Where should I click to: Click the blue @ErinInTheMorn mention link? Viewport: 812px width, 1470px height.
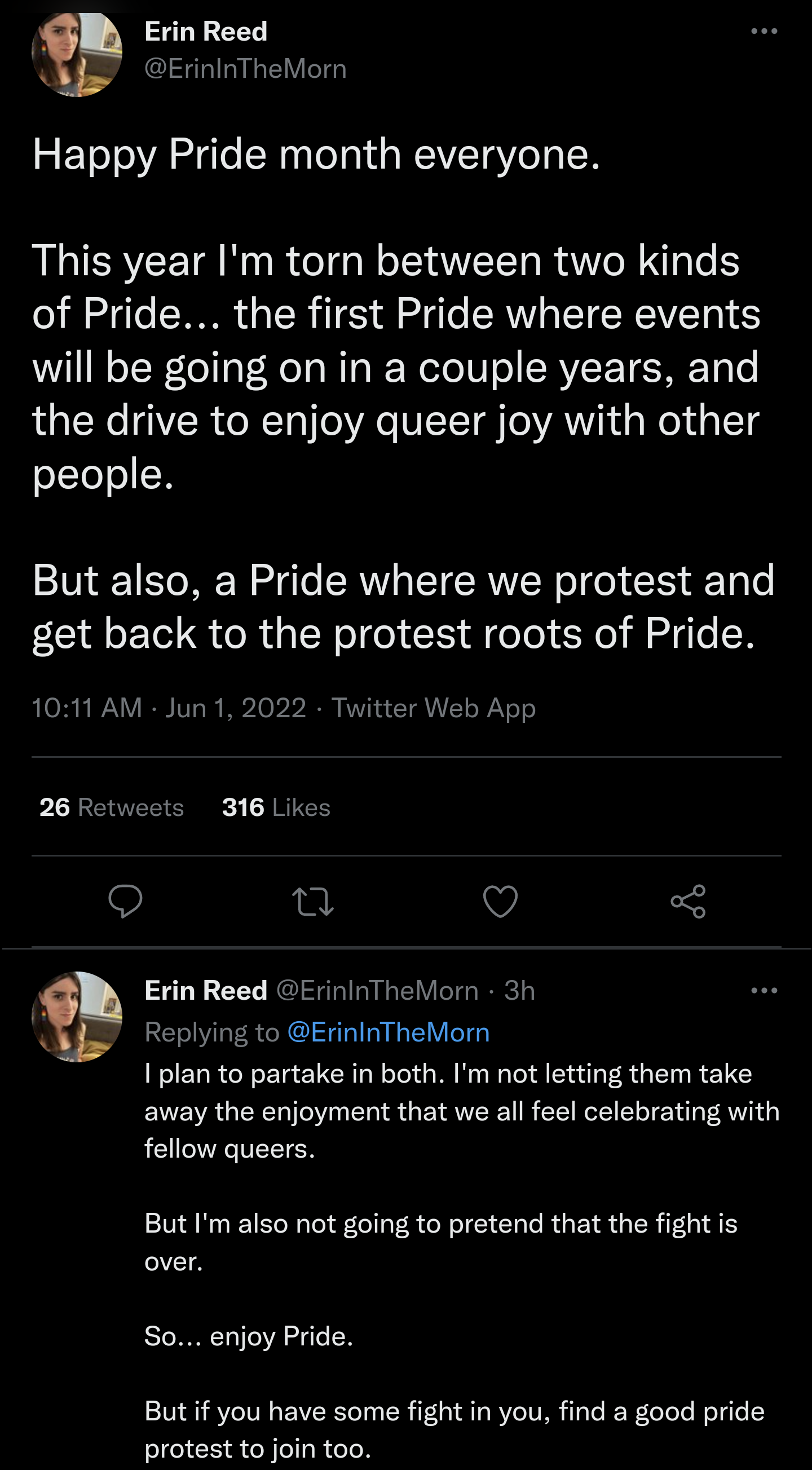(389, 1032)
